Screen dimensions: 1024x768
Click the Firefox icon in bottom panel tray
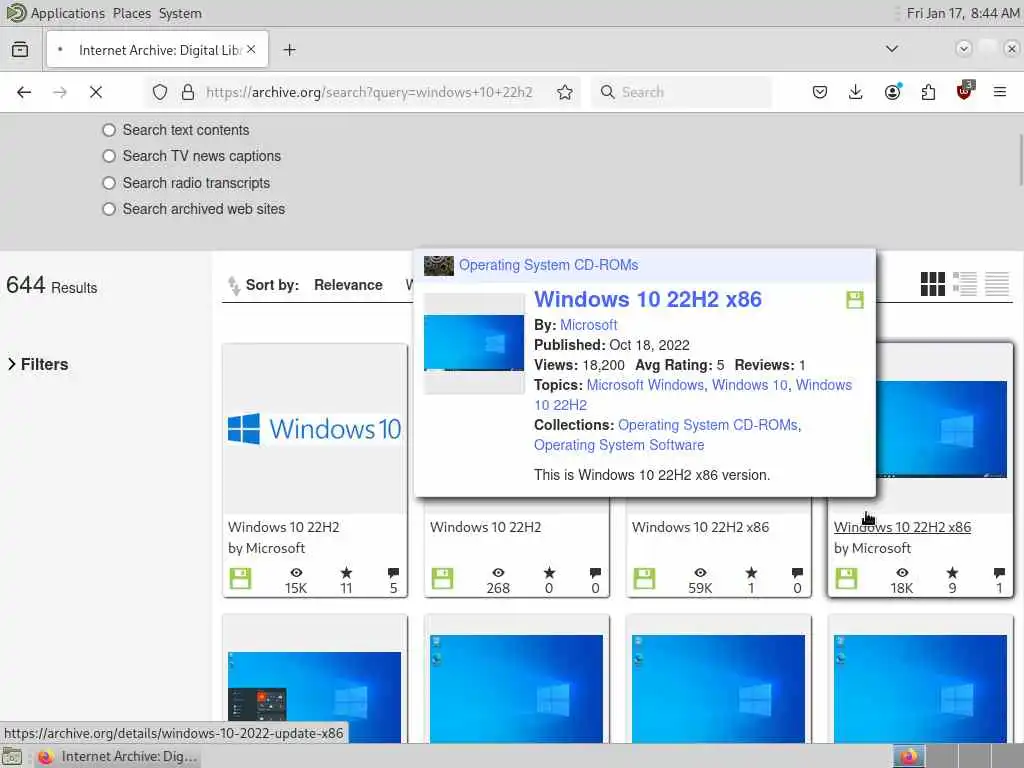click(909, 757)
